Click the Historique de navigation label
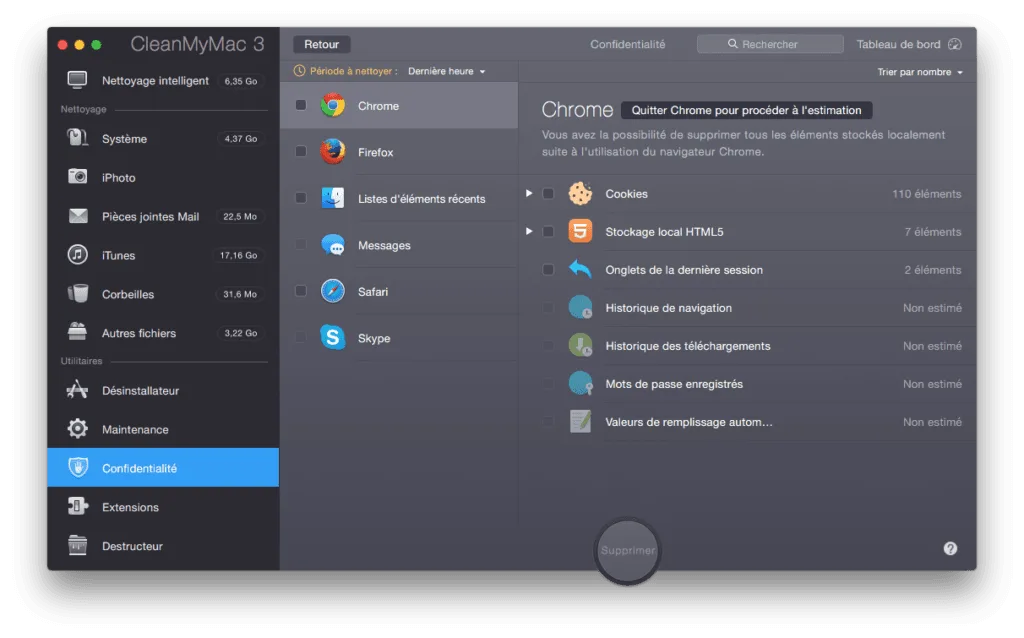This screenshot has width=1024, height=638. click(668, 308)
